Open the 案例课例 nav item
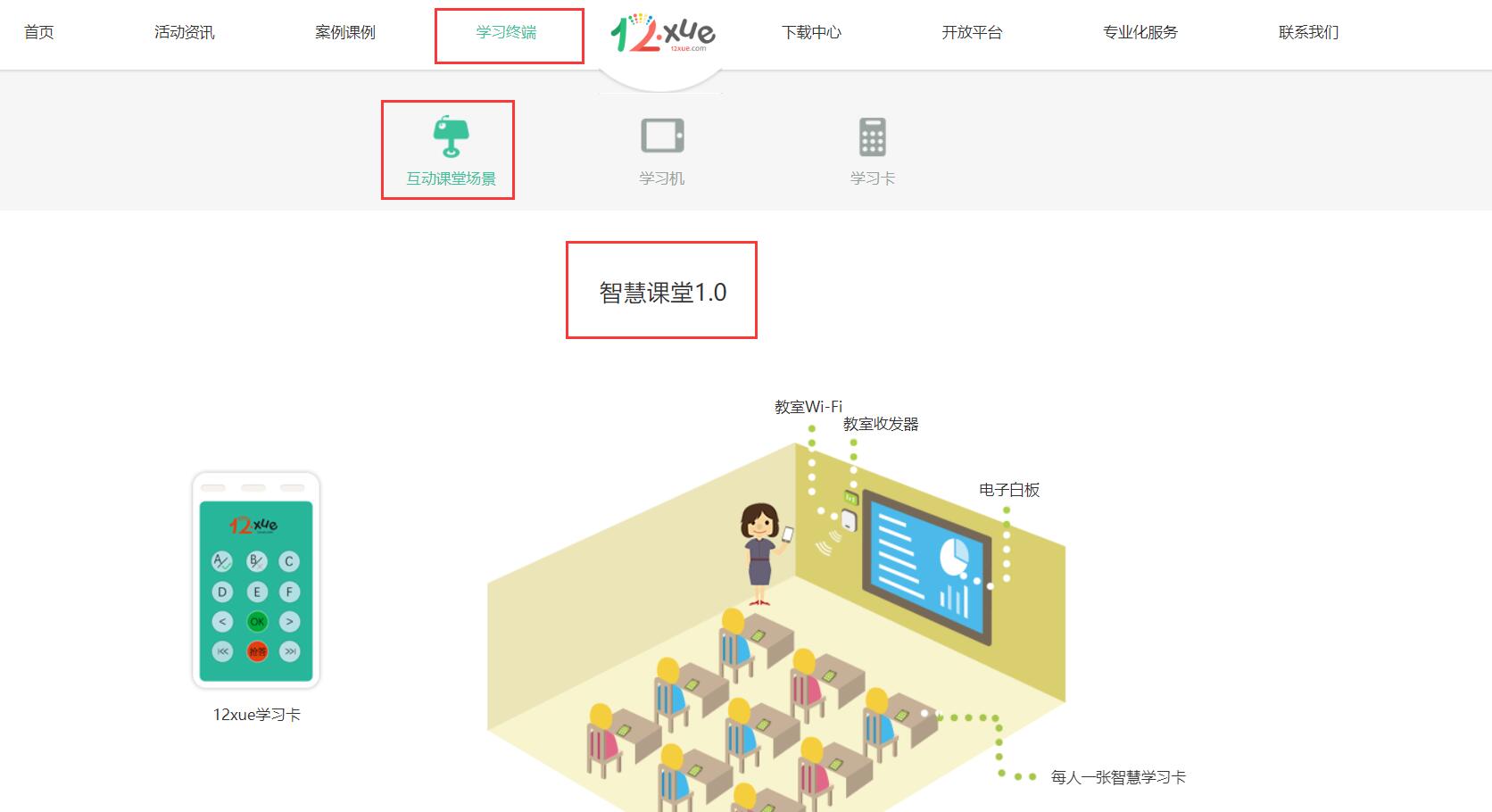Screen dimensions: 1492x812 pyautogui.click(x=345, y=32)
